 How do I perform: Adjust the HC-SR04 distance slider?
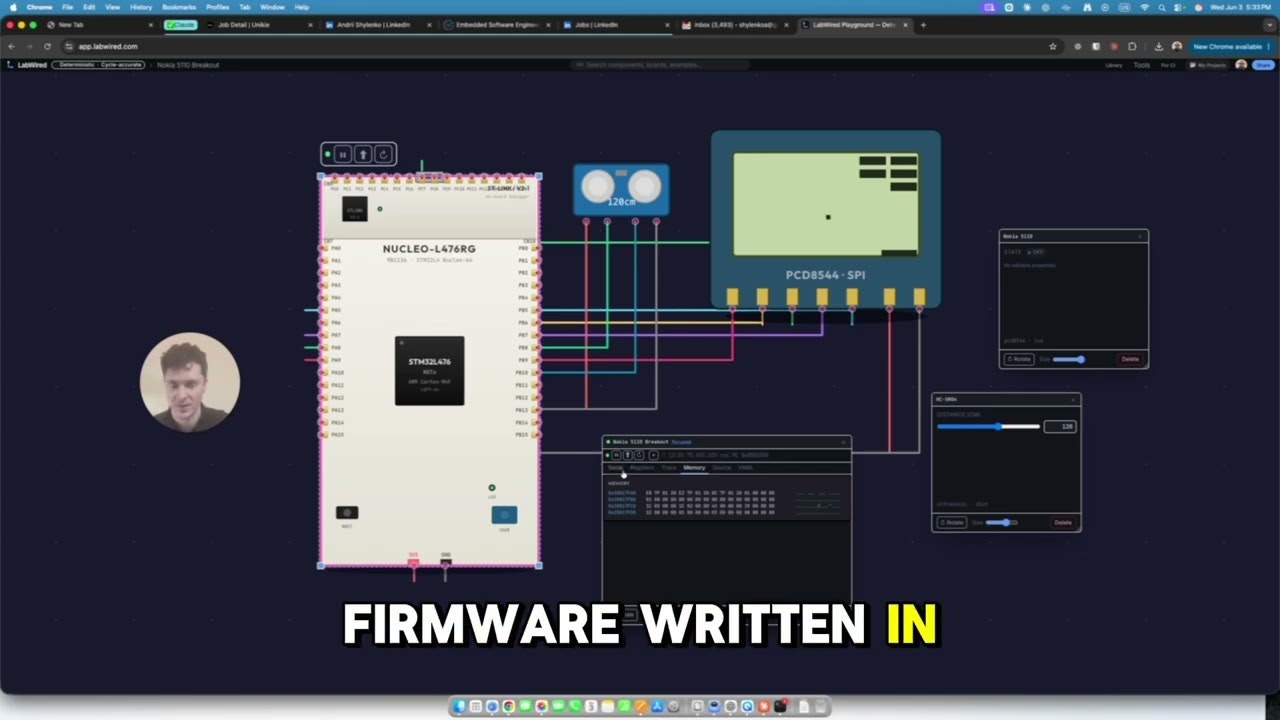tap(988, 426)
